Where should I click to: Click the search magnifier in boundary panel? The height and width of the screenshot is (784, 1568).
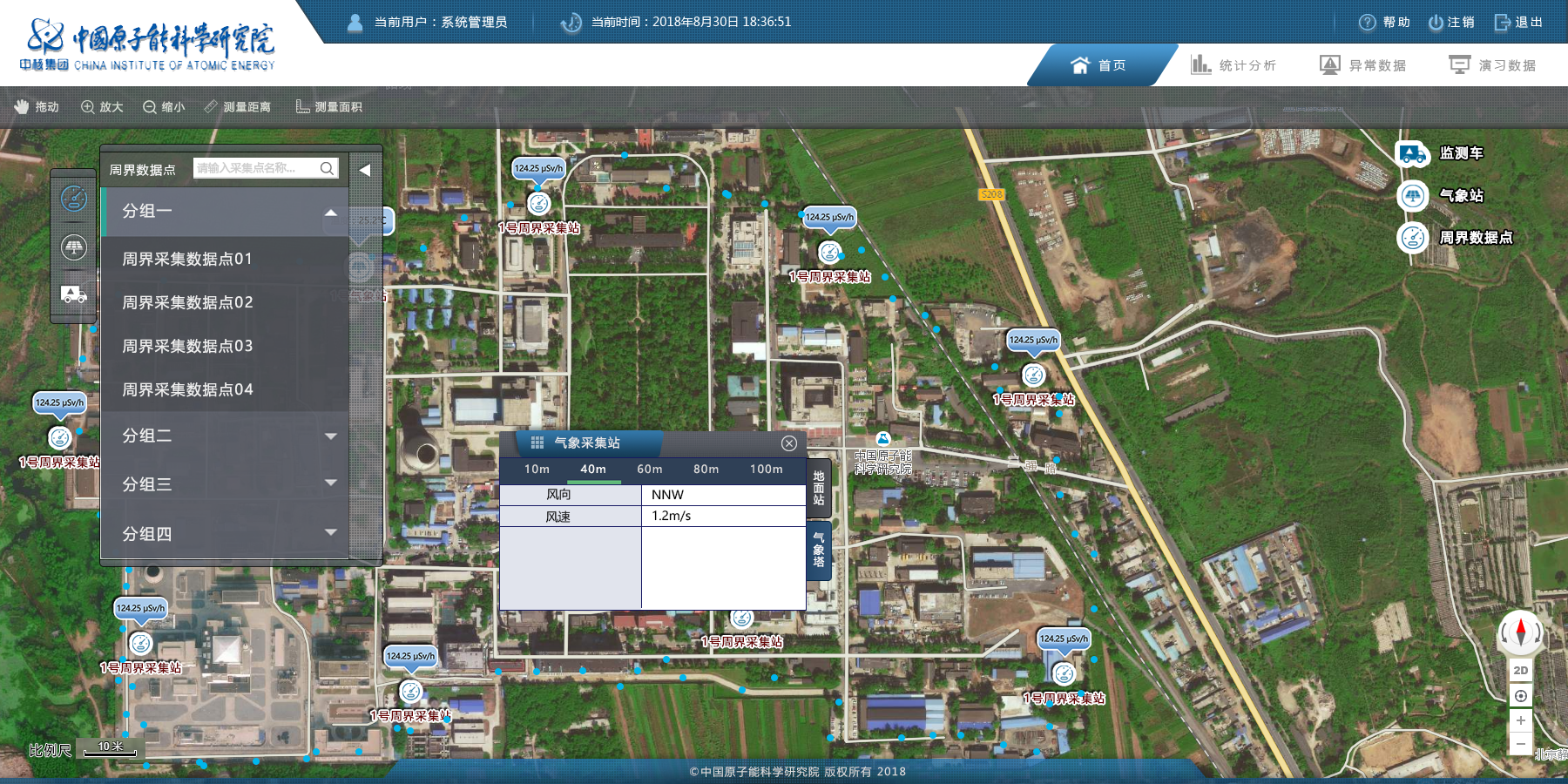[327, 168]
